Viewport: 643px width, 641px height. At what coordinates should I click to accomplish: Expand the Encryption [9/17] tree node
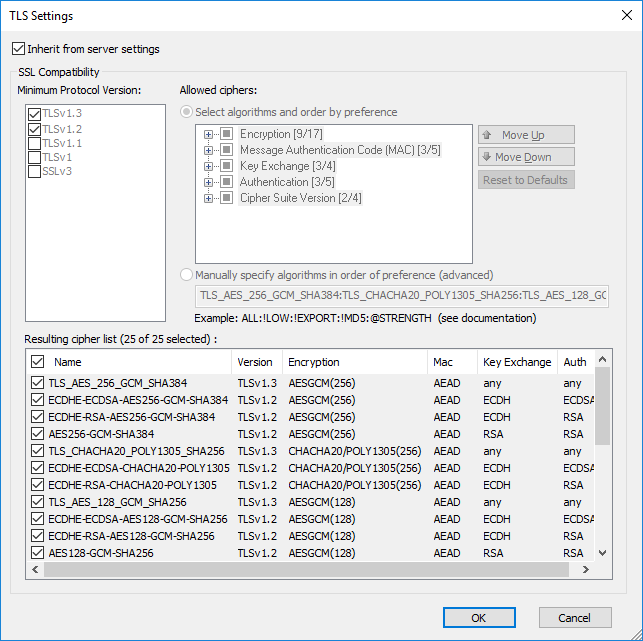209,134
